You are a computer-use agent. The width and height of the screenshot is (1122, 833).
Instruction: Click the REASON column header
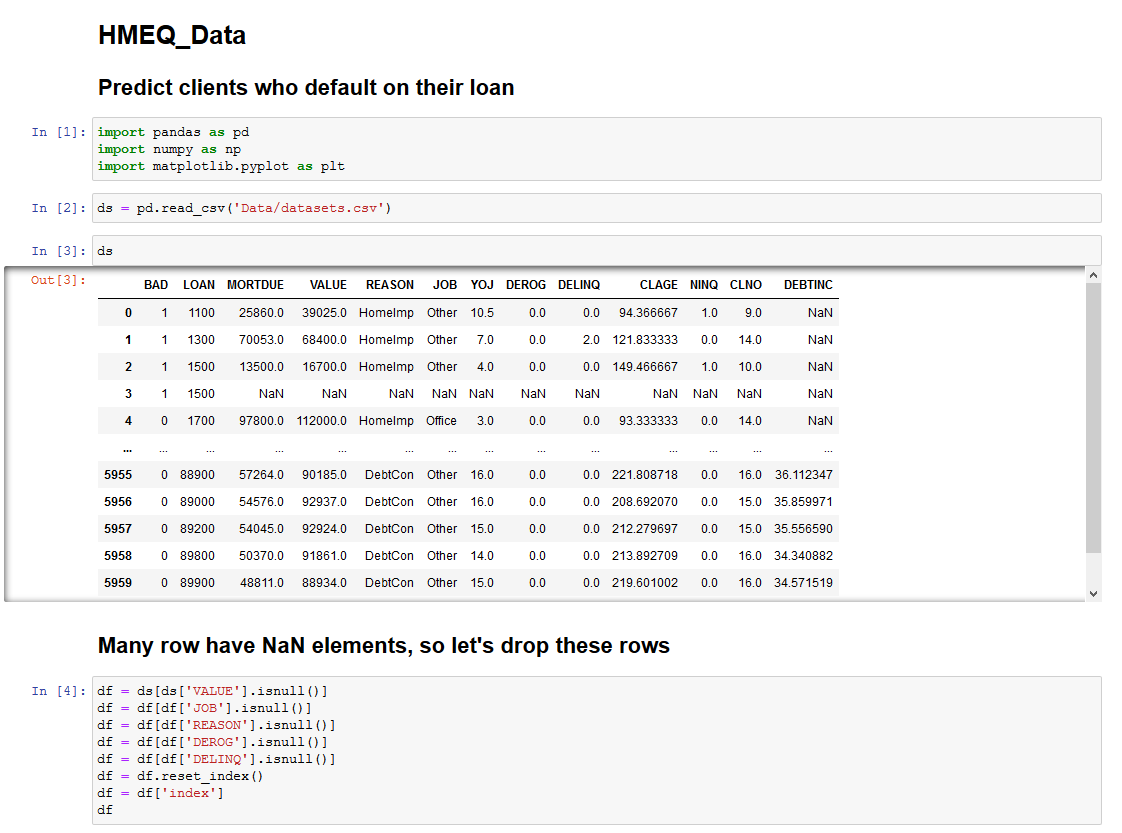389,285
